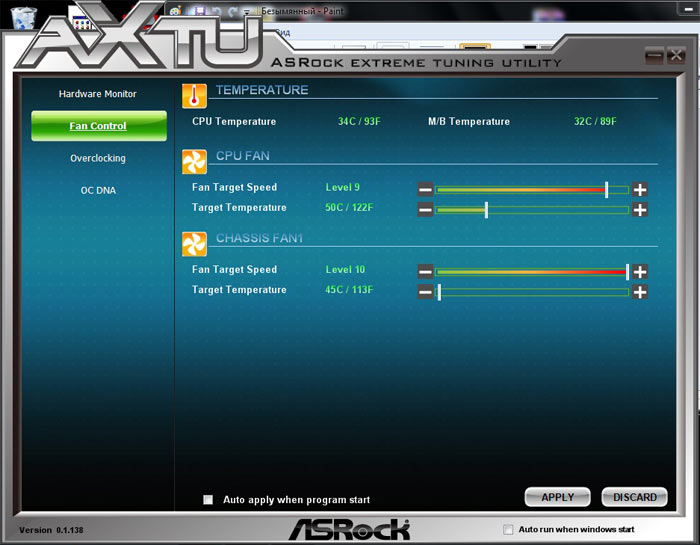Screen dimensions: 700x545
Task: Increase Chassis Fan1 target speed with plus
Action: click(640, 271)
